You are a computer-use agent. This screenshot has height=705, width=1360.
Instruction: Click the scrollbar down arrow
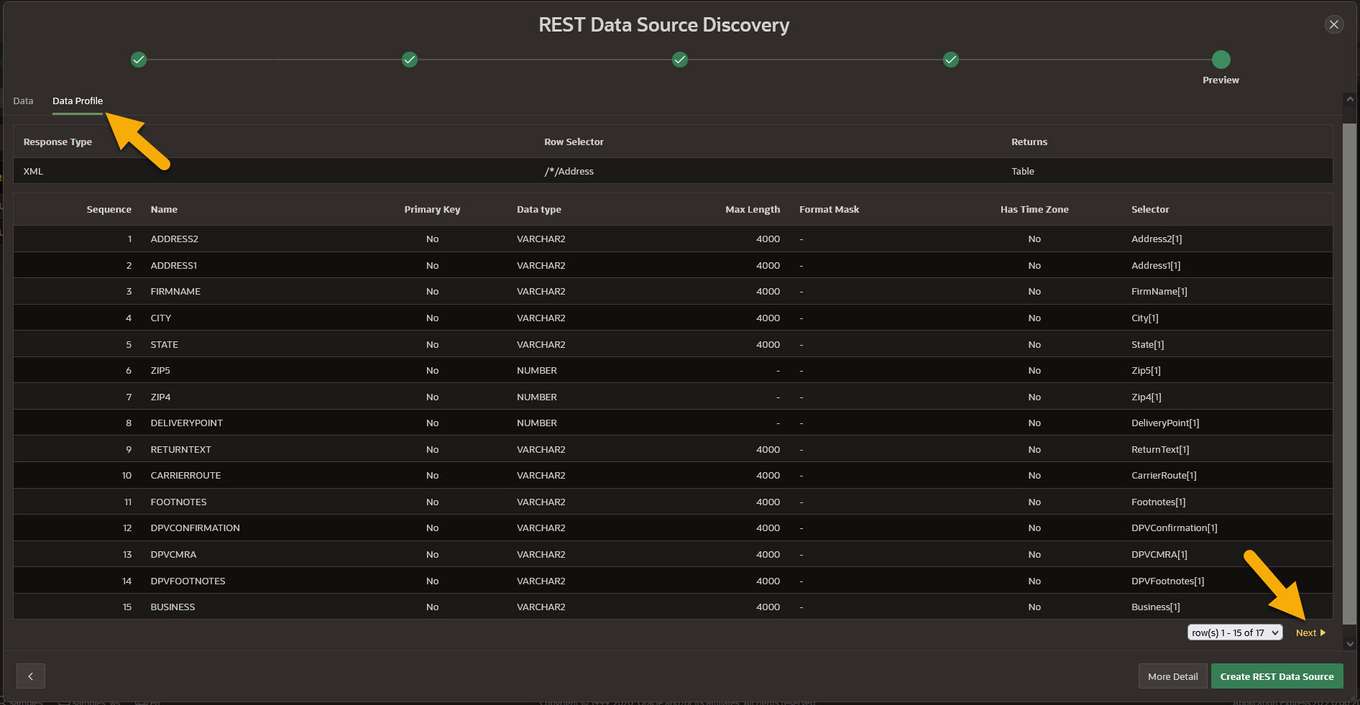[x=1350, y=645]
